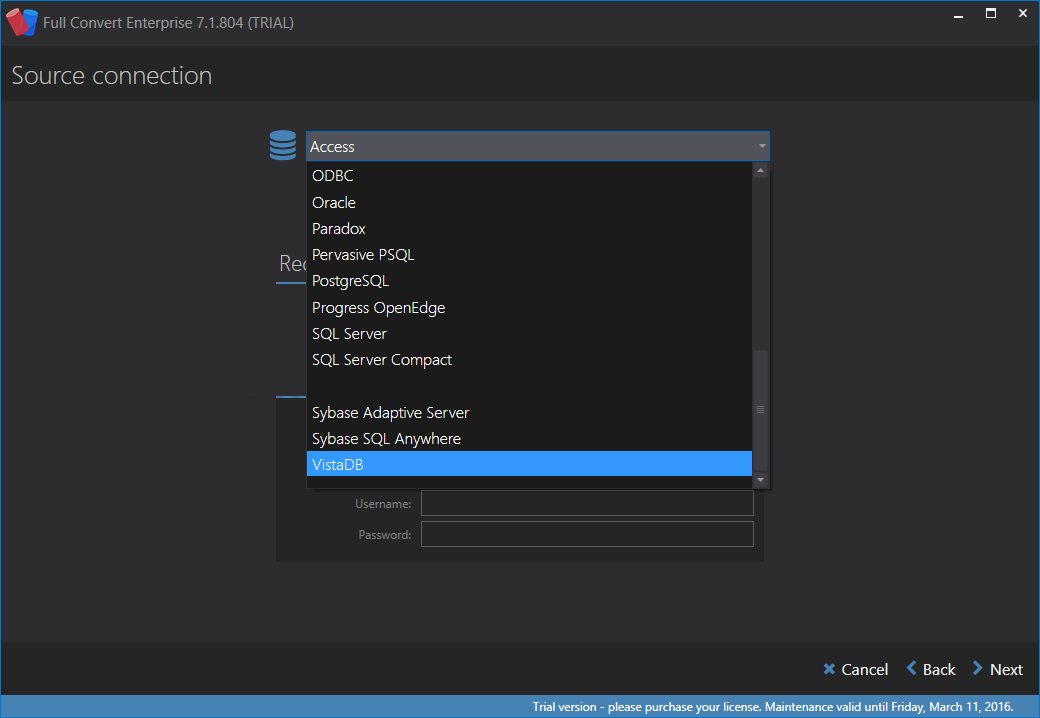The width and height of the screenshot is (1040, 718).
Task: Click the Cancel button
Action: tap(856, 669)
